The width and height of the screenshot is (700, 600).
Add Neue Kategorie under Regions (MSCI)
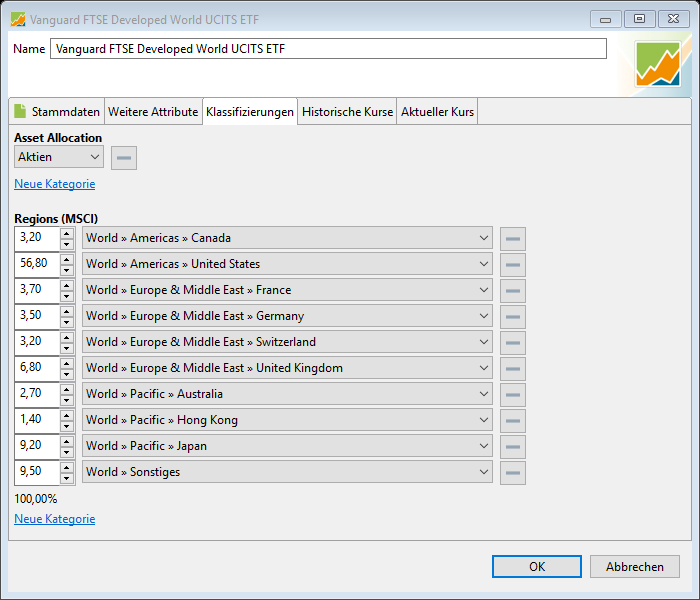click(x=54, y=519)
